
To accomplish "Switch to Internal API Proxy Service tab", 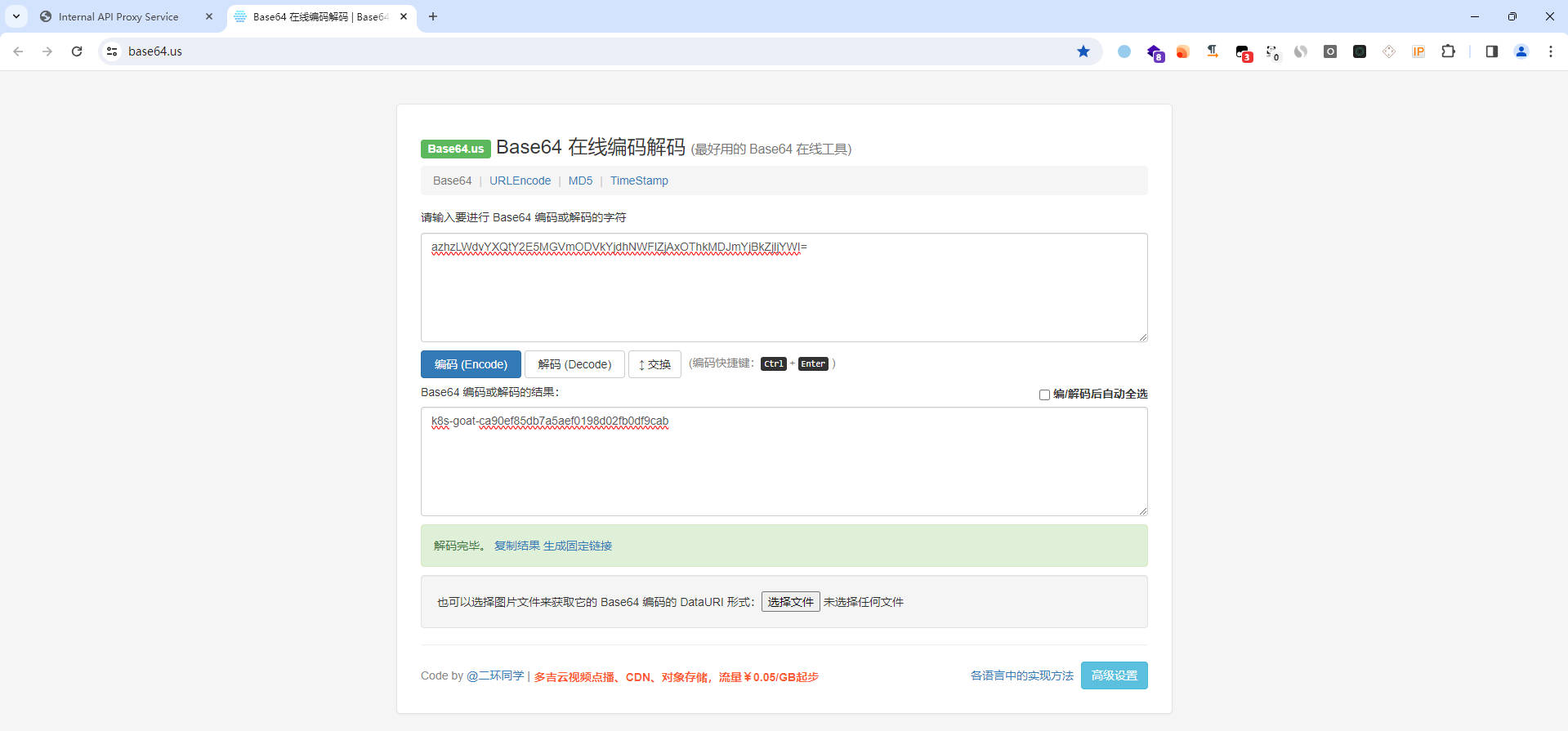I will tap(118, 16).
